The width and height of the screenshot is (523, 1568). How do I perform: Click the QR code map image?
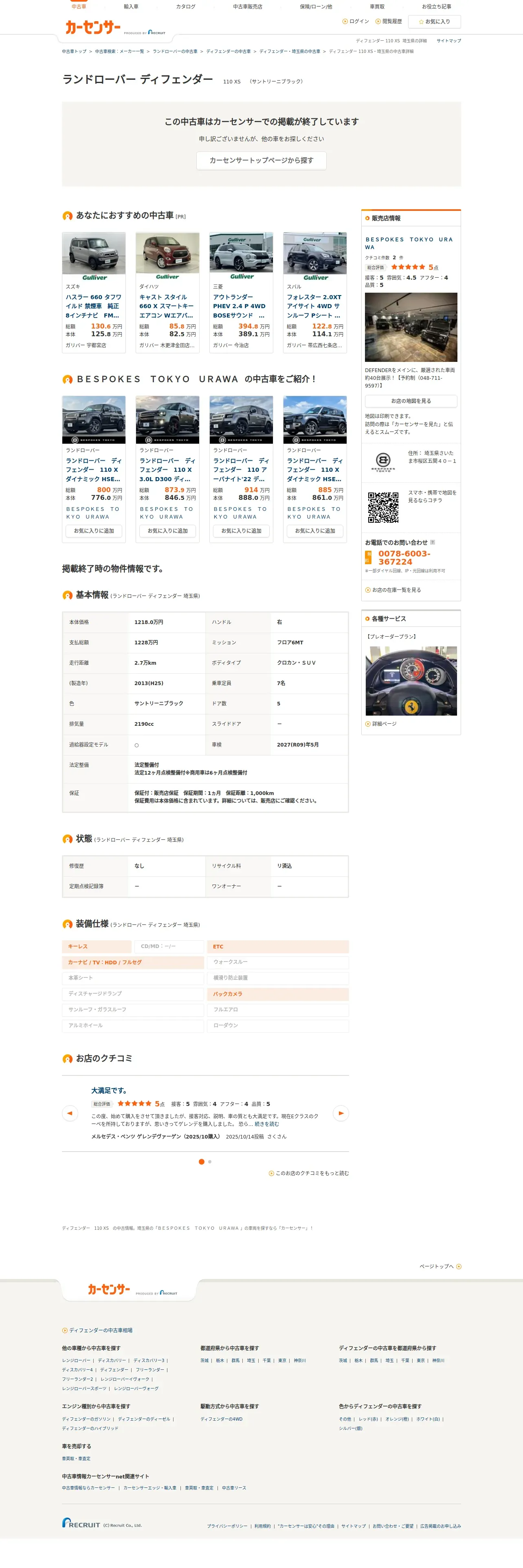click(x=383, y=507)
